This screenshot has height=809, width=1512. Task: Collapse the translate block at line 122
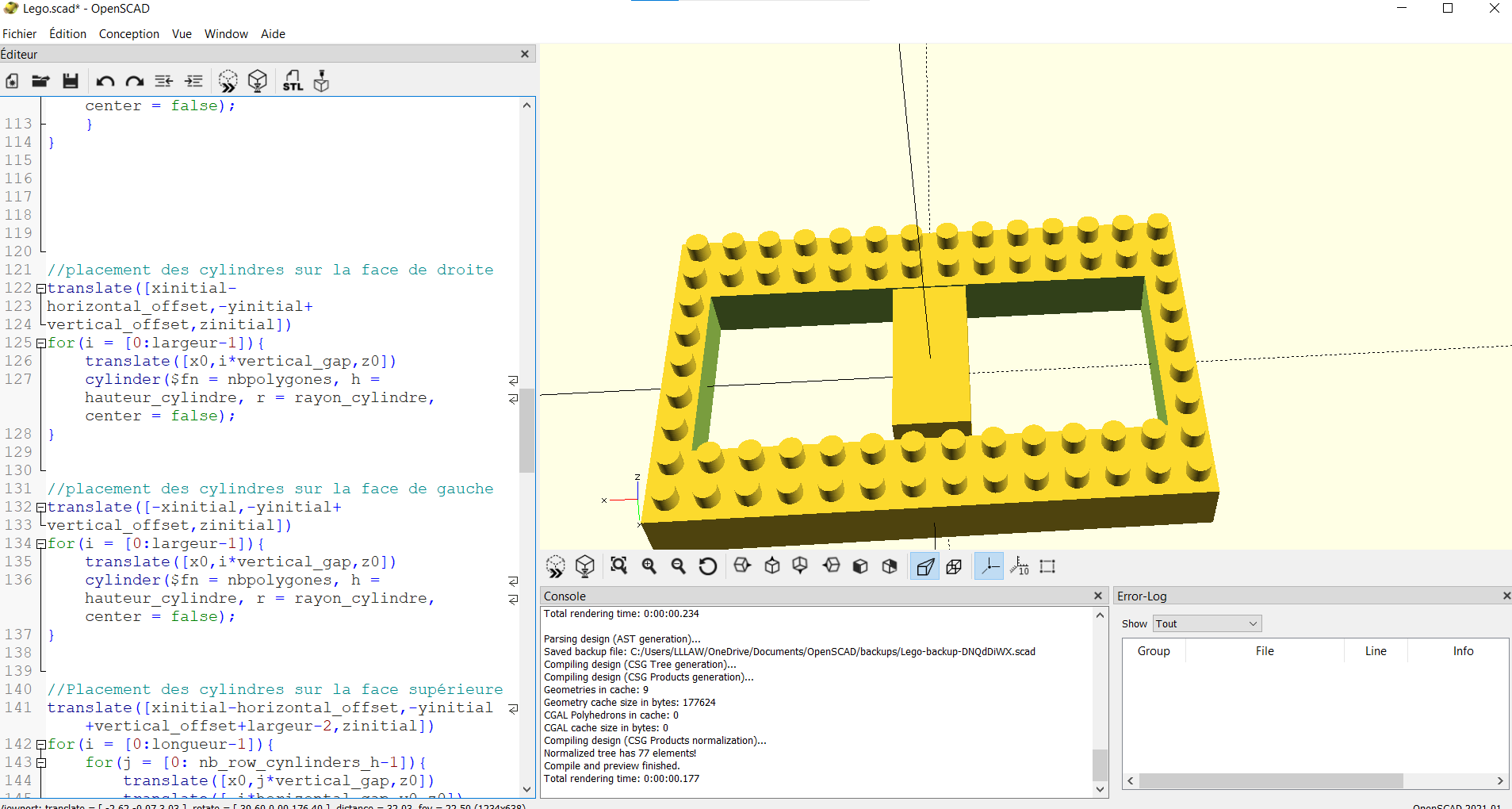coord(41,289)
